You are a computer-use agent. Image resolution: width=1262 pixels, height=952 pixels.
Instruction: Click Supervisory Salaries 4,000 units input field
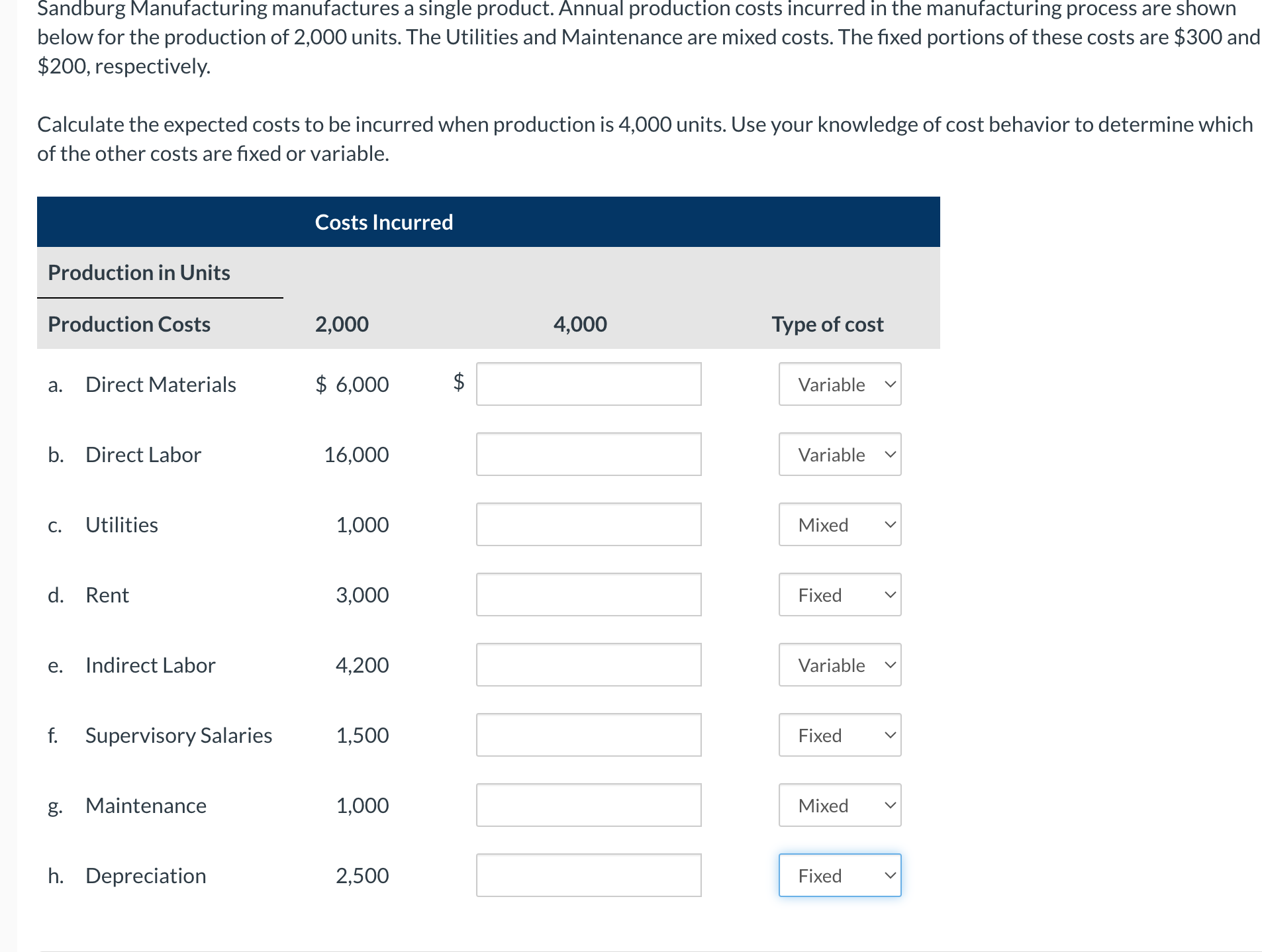589,735
